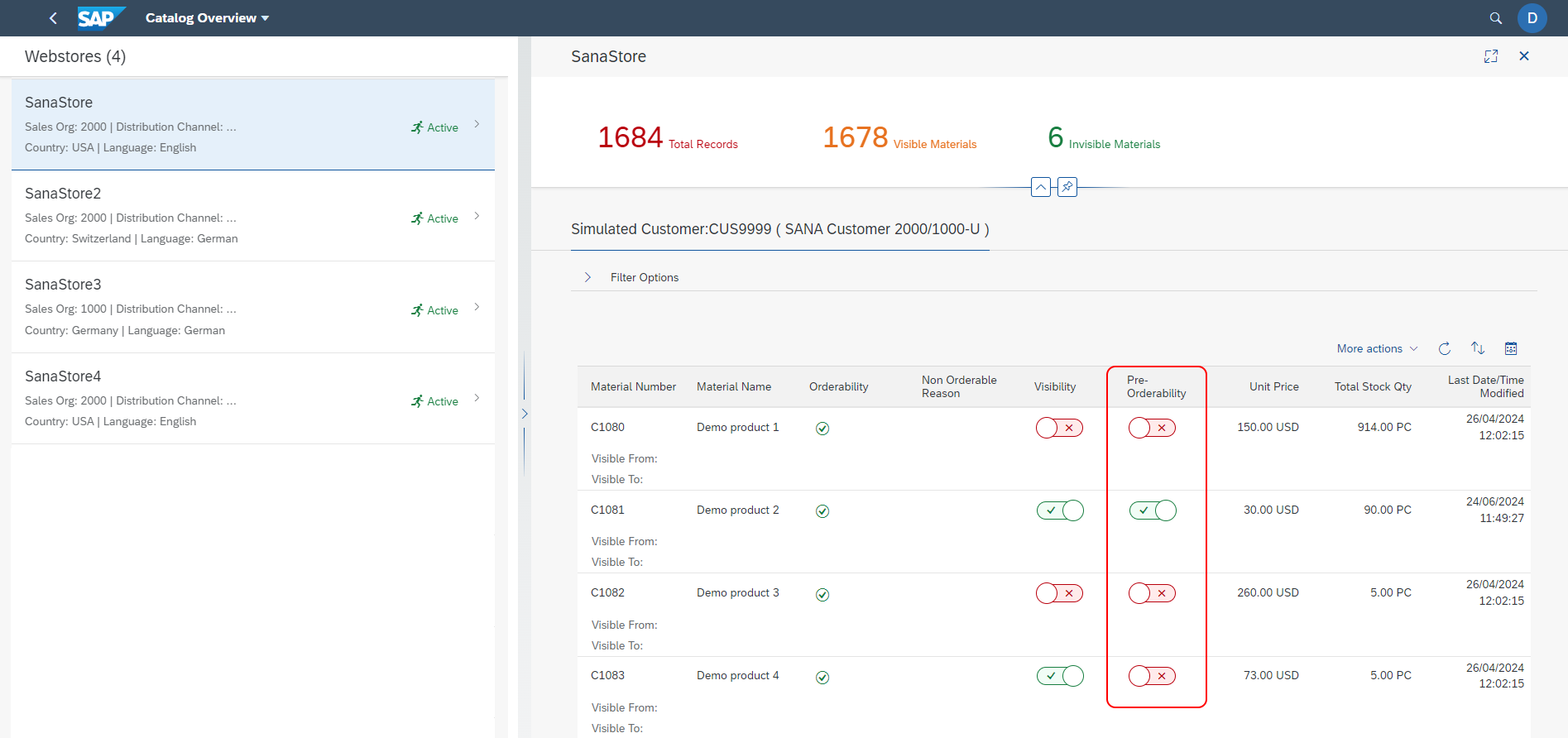Click the Total Stock Qty column header
The image size is (1568, 738).
point(1373,386)
